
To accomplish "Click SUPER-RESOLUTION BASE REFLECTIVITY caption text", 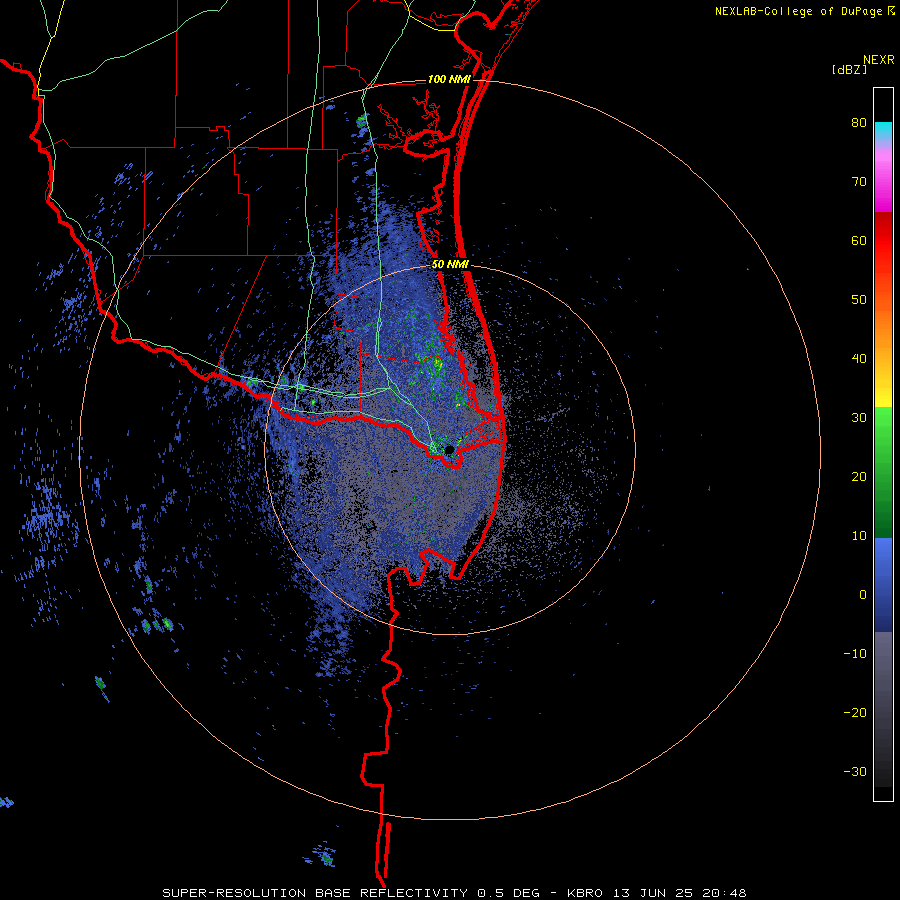I will coord(315,893).
